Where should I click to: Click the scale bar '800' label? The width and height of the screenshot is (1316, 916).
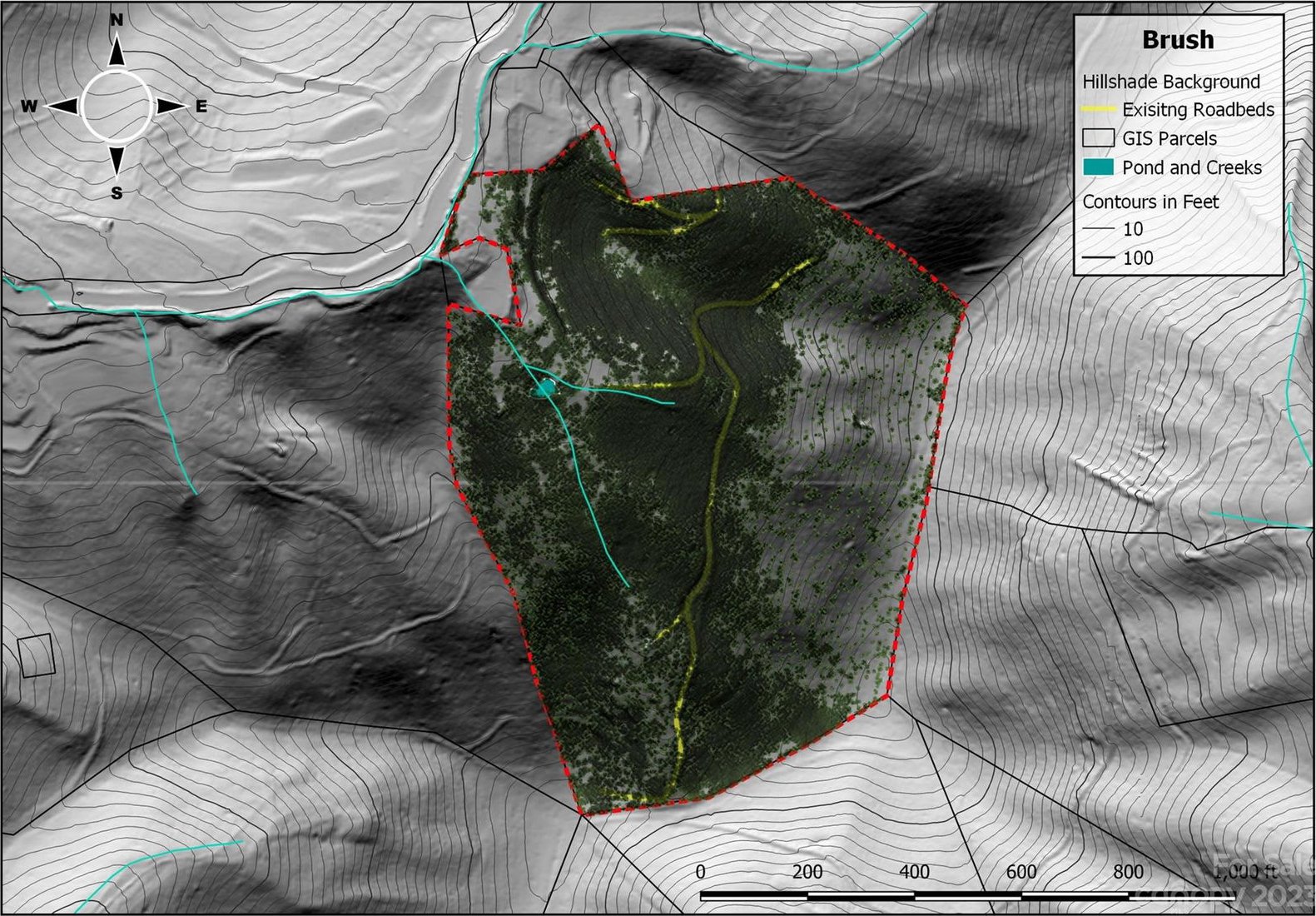click(1128, 872)
